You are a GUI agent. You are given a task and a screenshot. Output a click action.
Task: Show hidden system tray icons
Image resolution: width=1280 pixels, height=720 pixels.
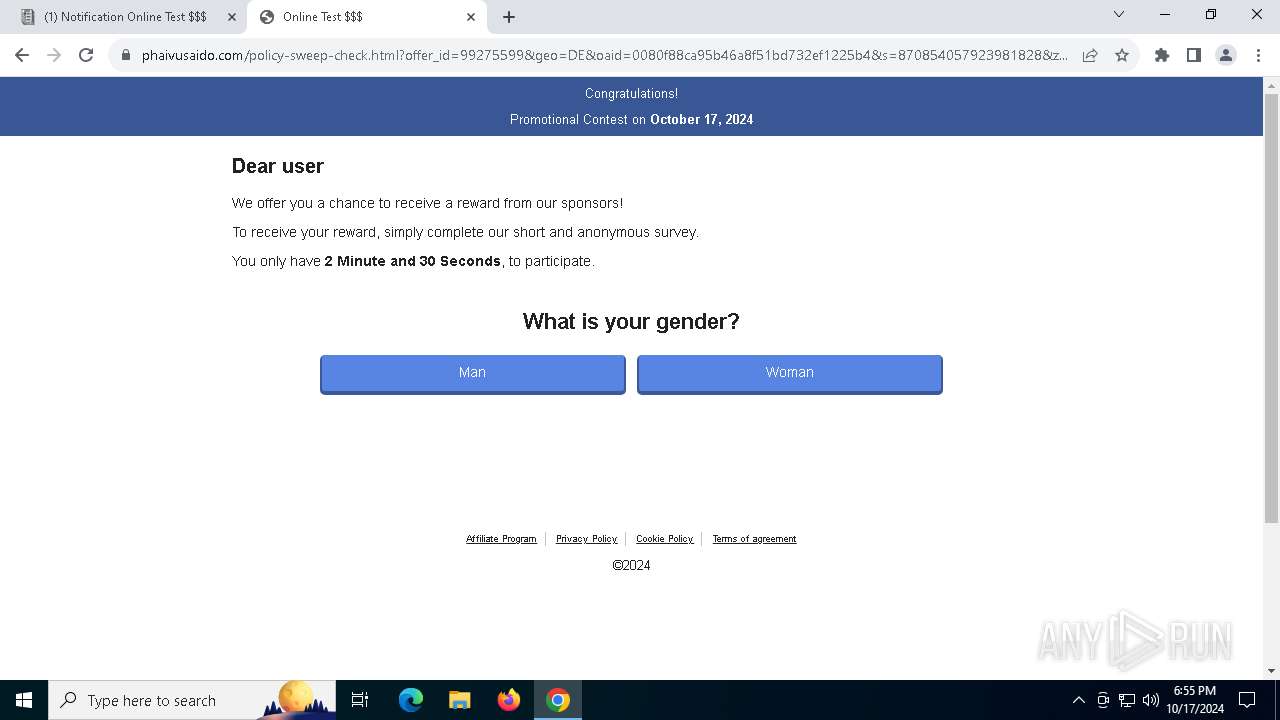tap(1078, 700)
